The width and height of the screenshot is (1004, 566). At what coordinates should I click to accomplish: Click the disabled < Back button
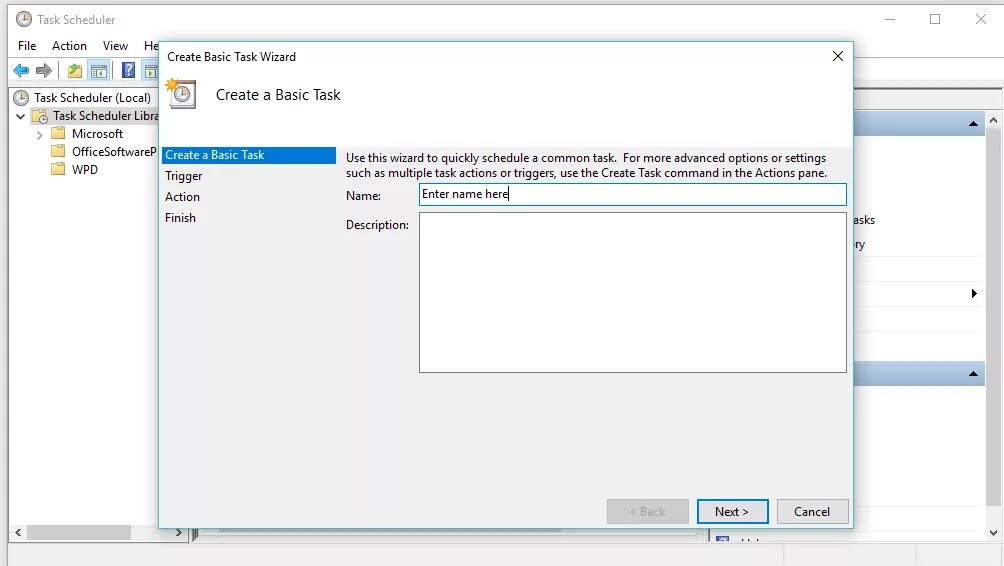tap(647, 512)
